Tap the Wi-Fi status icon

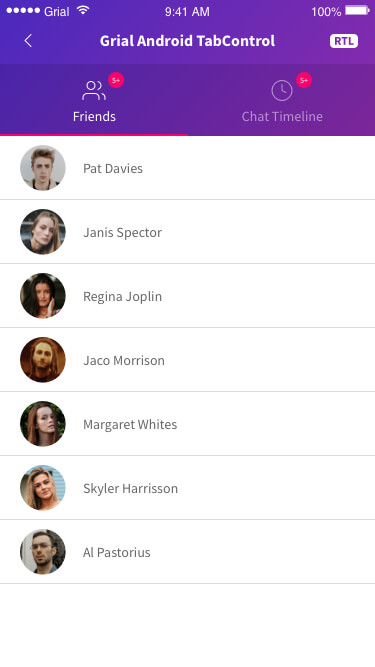click(x=83, y=11)
